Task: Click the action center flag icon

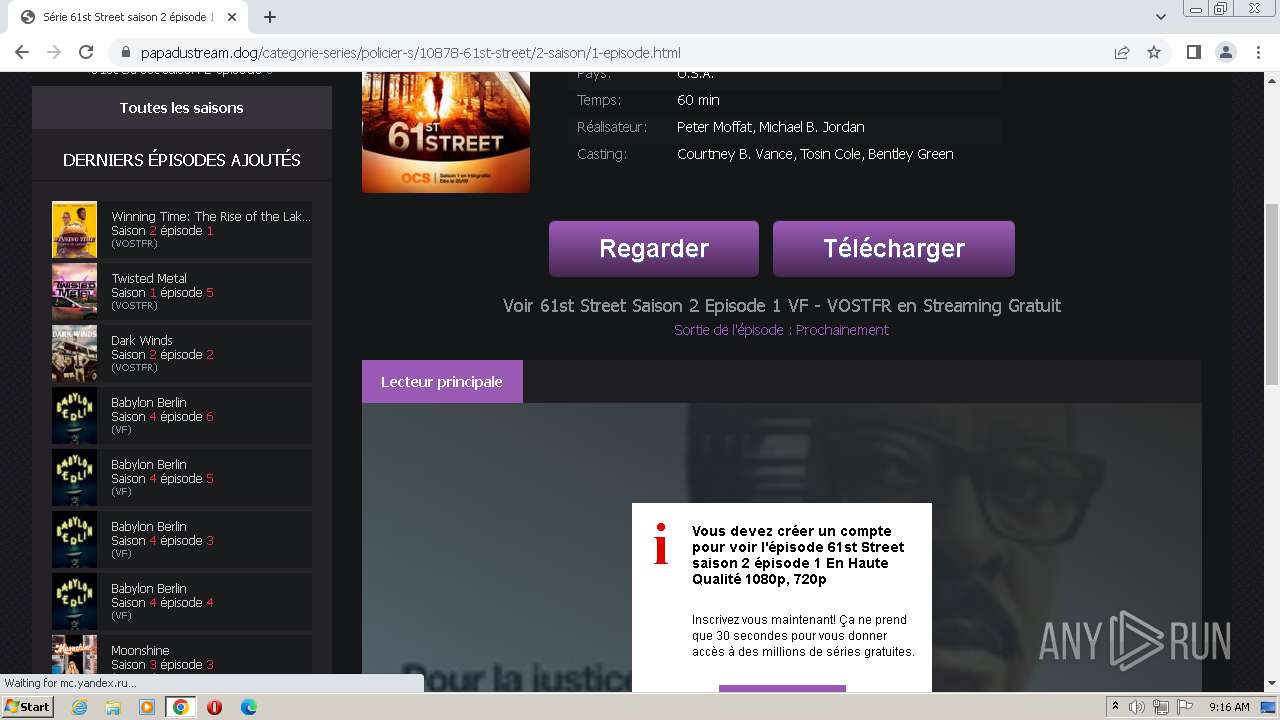Action: [1185, 707]
